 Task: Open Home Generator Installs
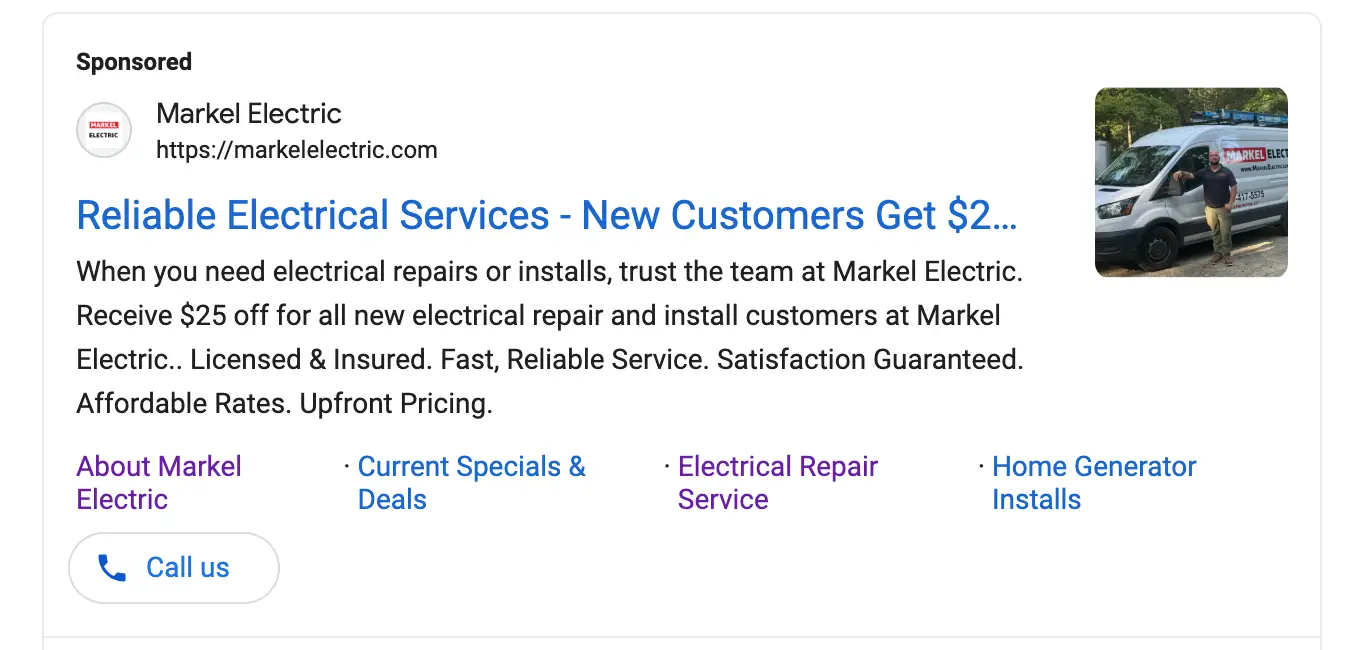point(1093,482)
